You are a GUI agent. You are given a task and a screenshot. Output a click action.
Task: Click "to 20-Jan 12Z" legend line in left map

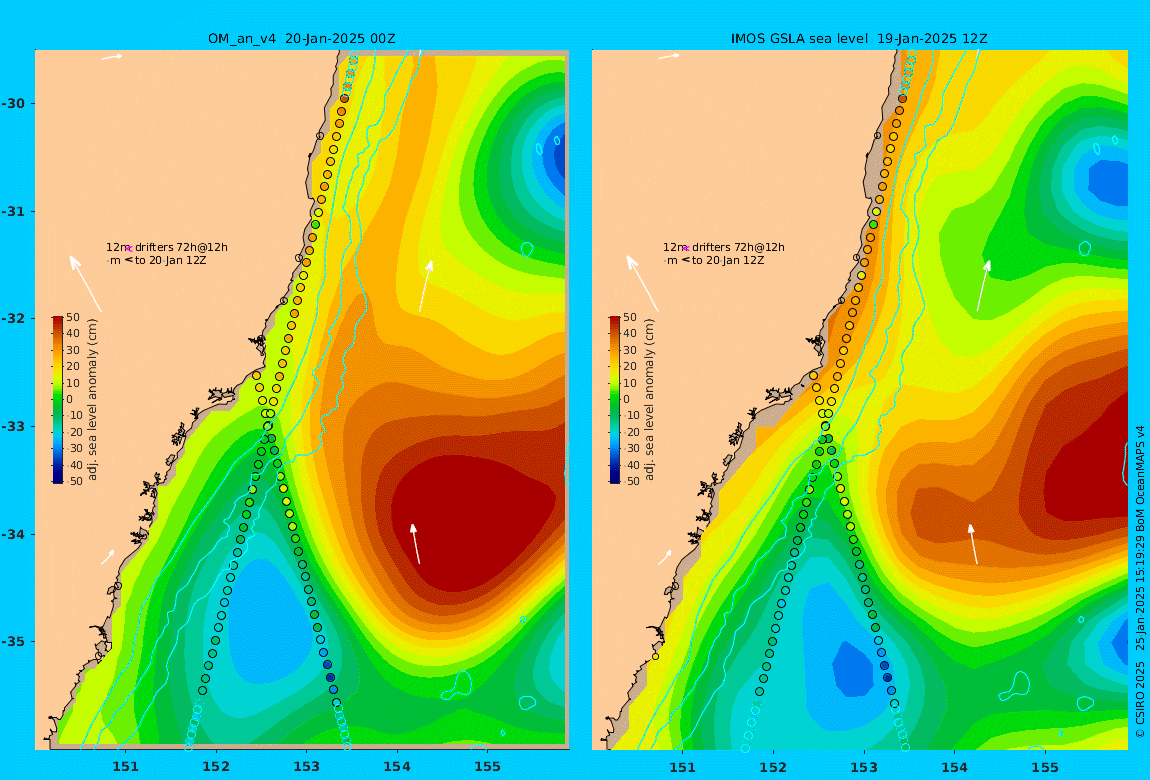point(170,260)
